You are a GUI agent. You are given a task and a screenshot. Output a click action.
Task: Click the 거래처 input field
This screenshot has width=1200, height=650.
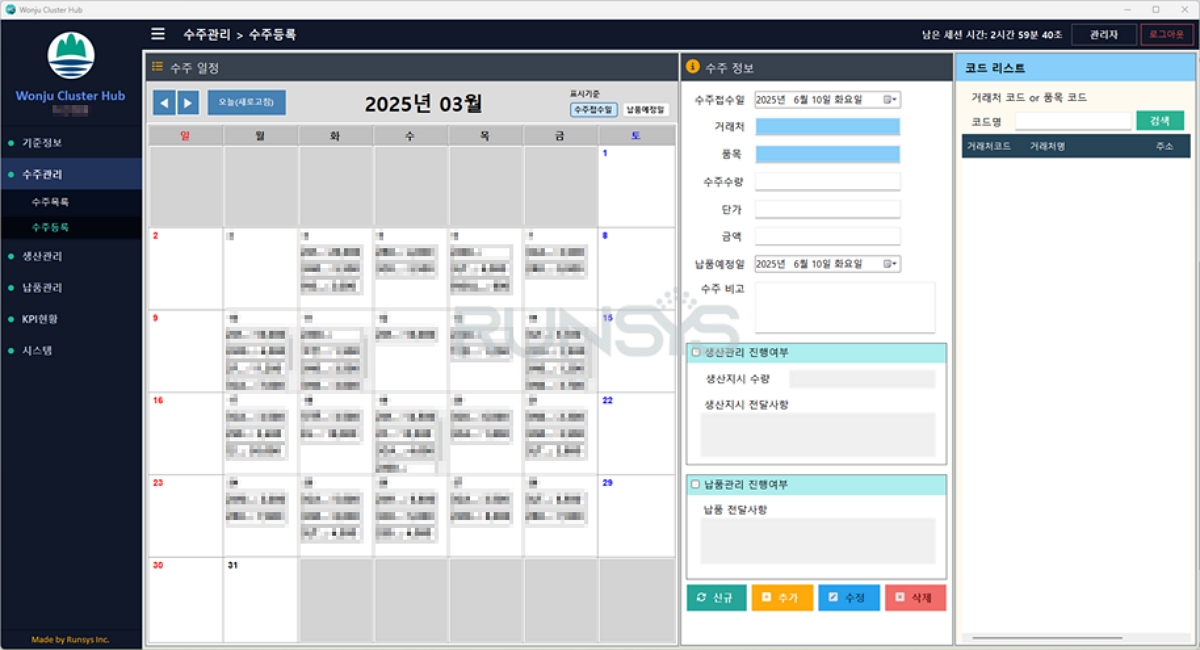pyautogui.click(x=827, y=127)
